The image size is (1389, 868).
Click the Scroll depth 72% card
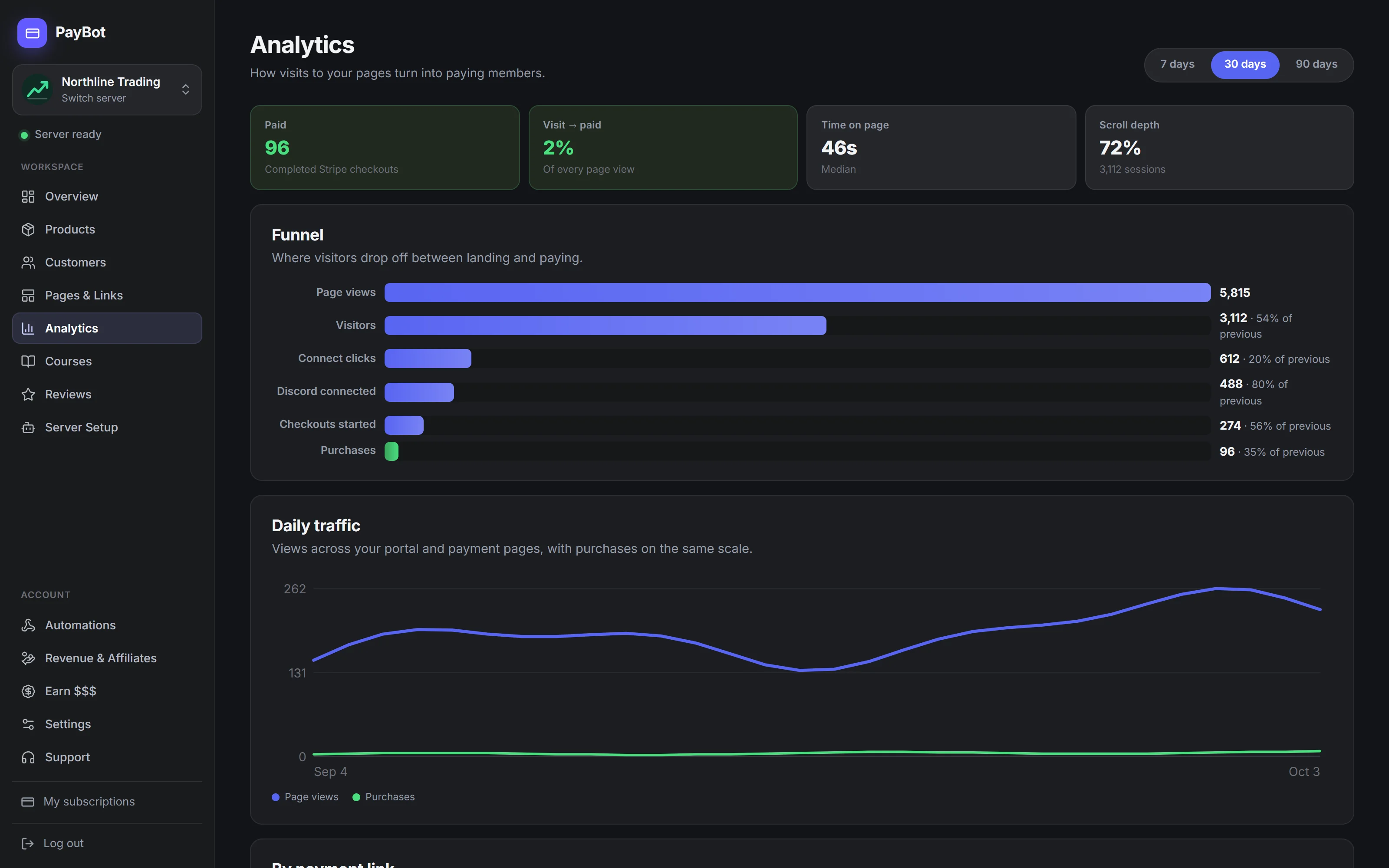pos(1219,148)
